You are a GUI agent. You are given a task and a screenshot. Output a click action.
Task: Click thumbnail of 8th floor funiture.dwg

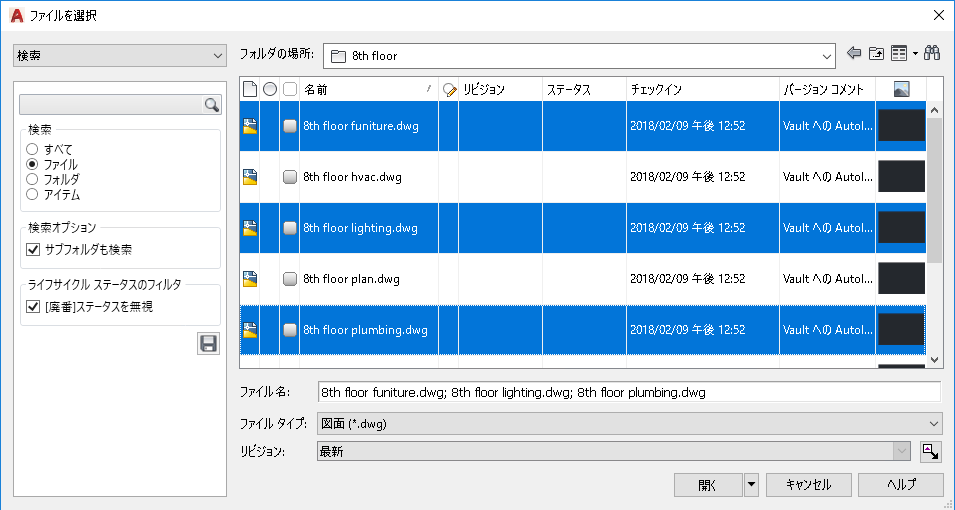click(901, 126)
